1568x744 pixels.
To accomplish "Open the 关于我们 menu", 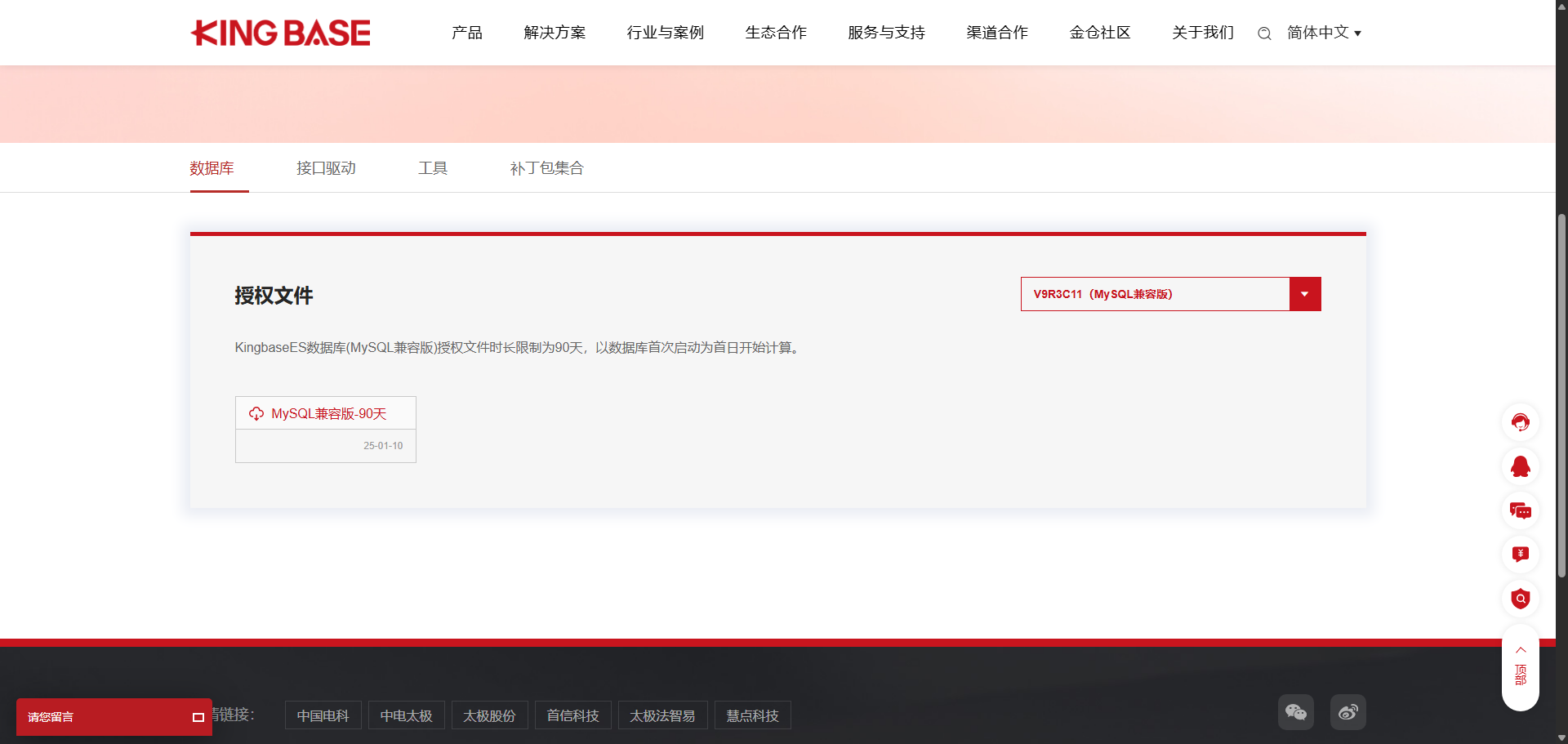I will point(1203,33).
